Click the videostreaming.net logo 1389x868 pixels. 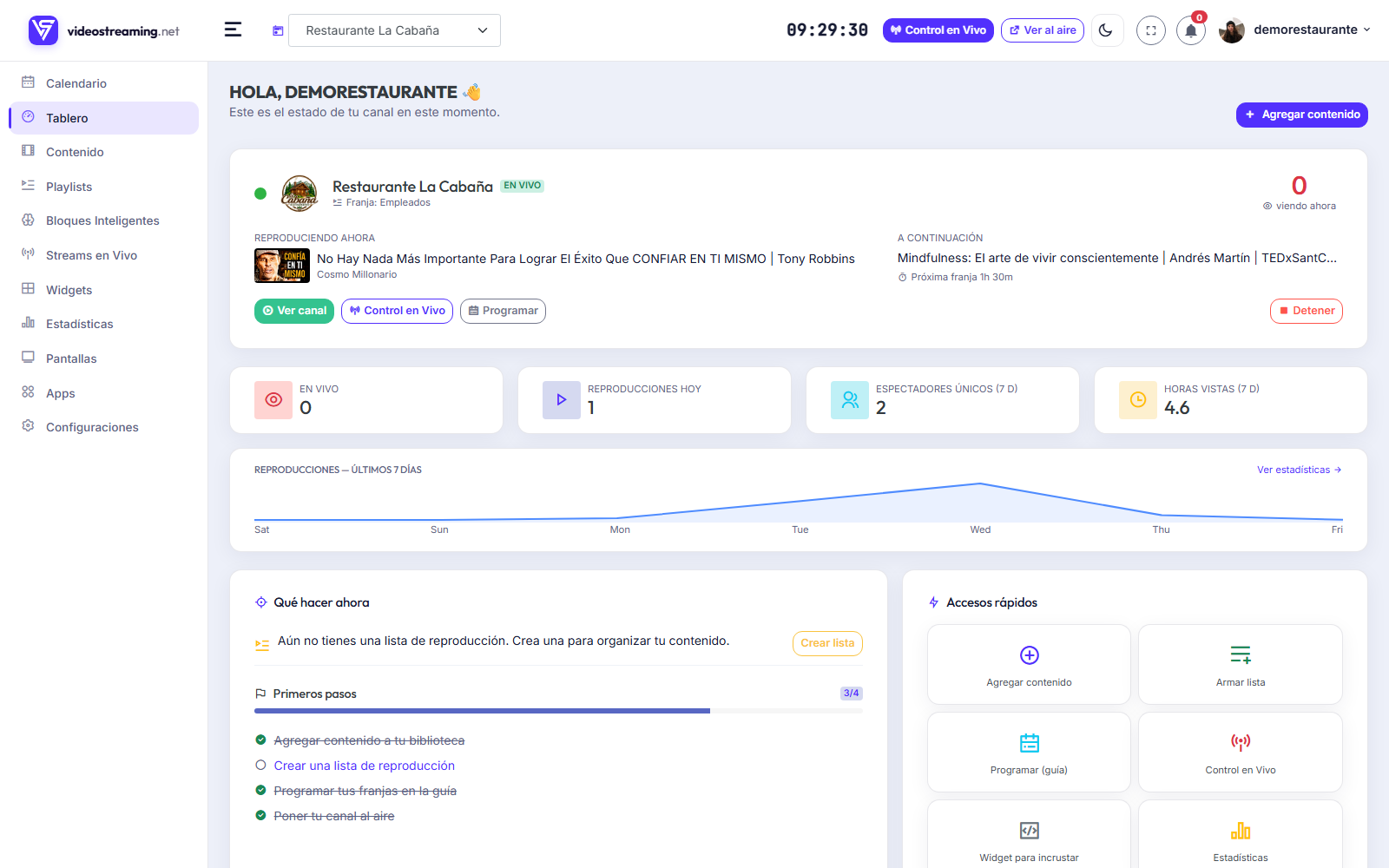coord(104,30)
